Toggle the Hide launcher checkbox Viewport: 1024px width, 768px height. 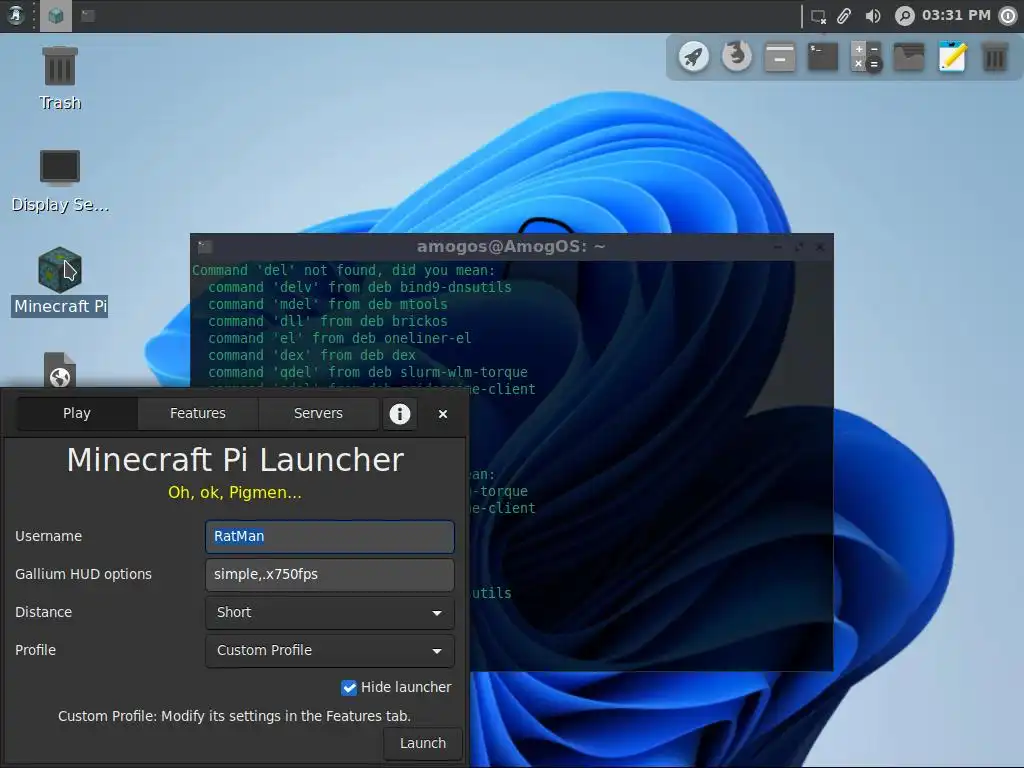pyautogui.click(x=349, y=688)
